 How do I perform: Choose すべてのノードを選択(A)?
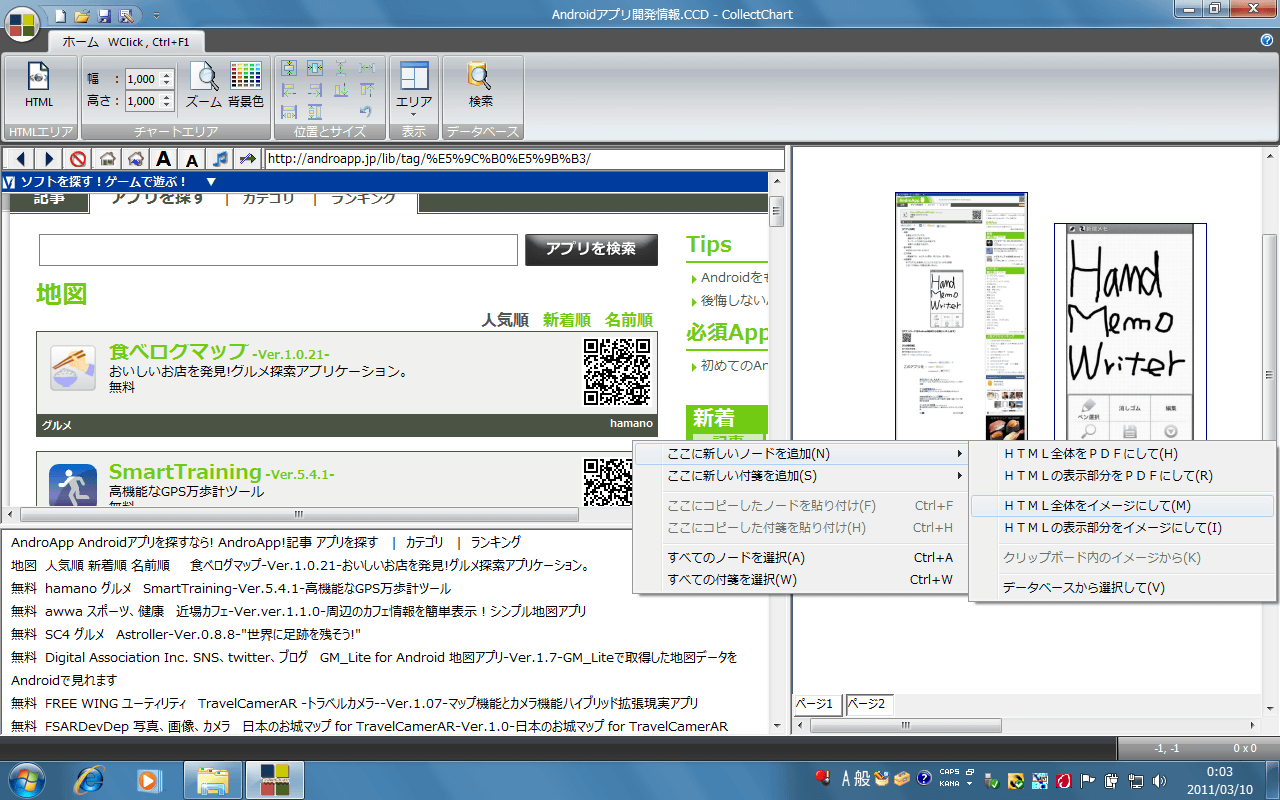pos(800,558)
